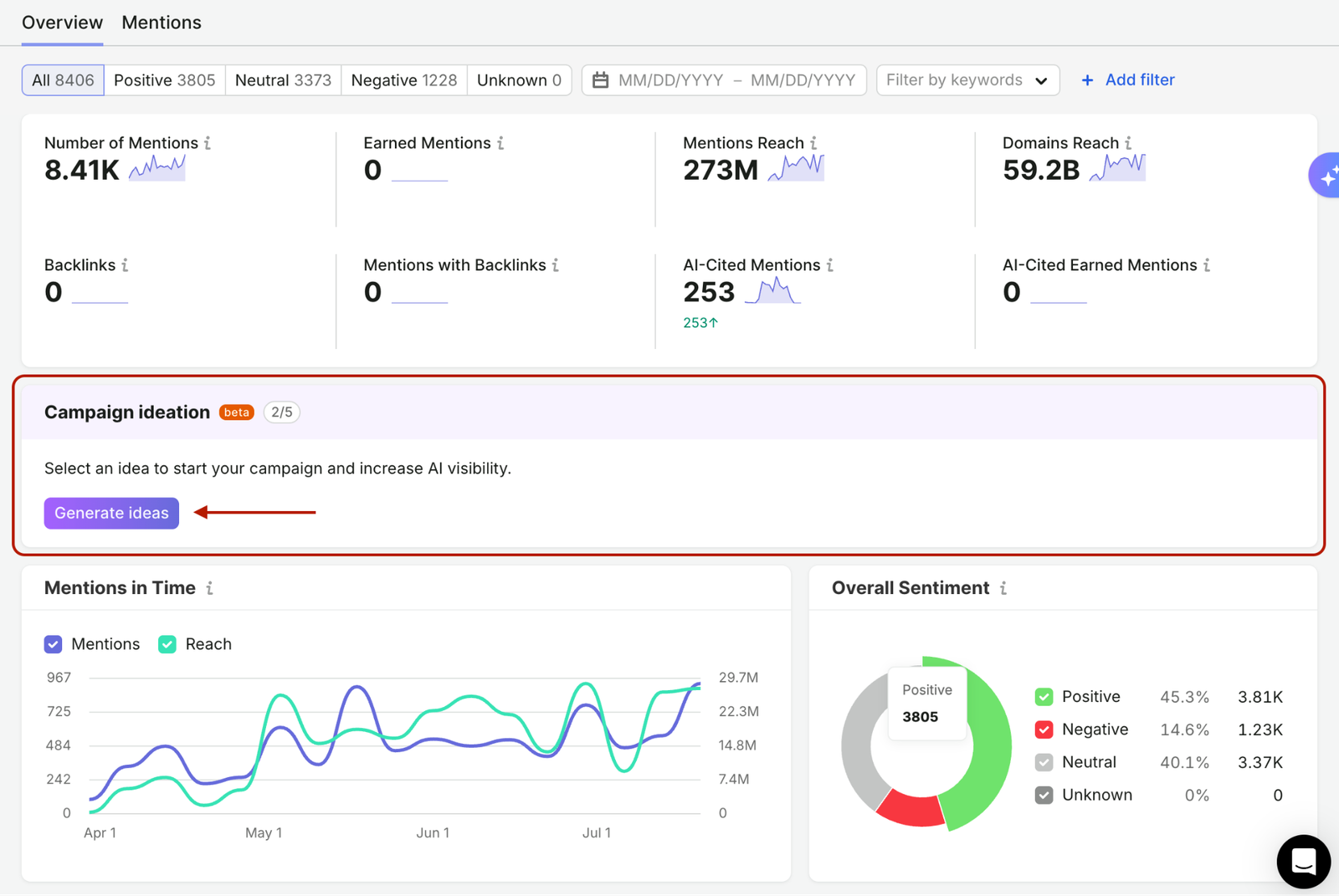Select the Positive 3805 filter tab
Viewport: 1339px width, 896px height.
164,80
